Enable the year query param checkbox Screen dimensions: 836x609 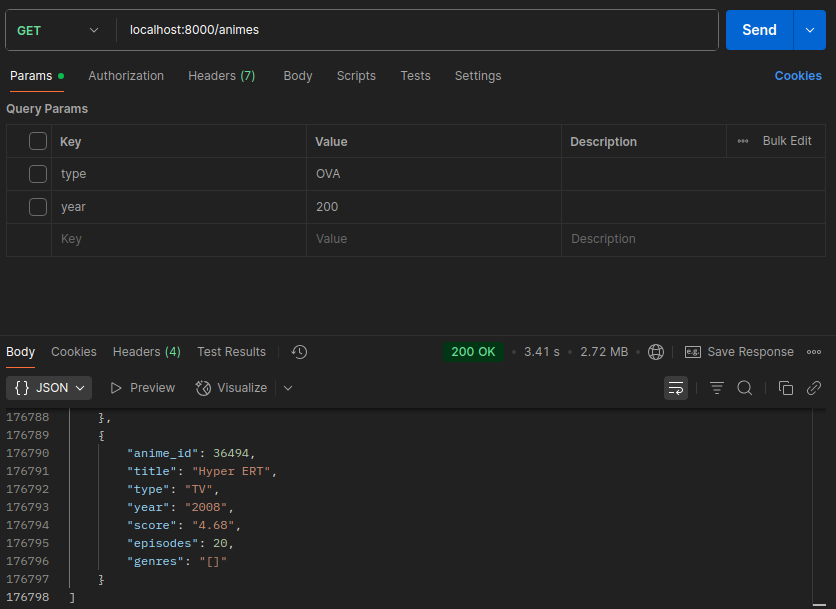click(38, 207)
